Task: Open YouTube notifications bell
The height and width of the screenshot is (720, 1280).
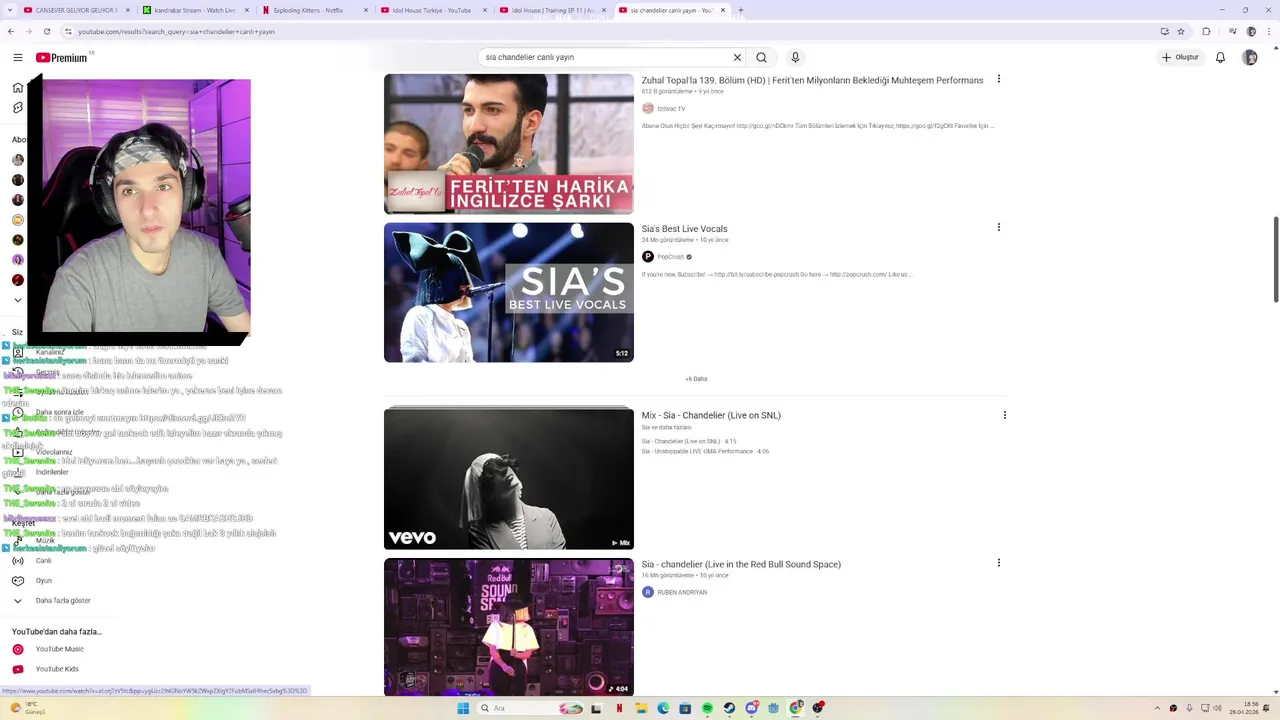Action: point(1220,57)
